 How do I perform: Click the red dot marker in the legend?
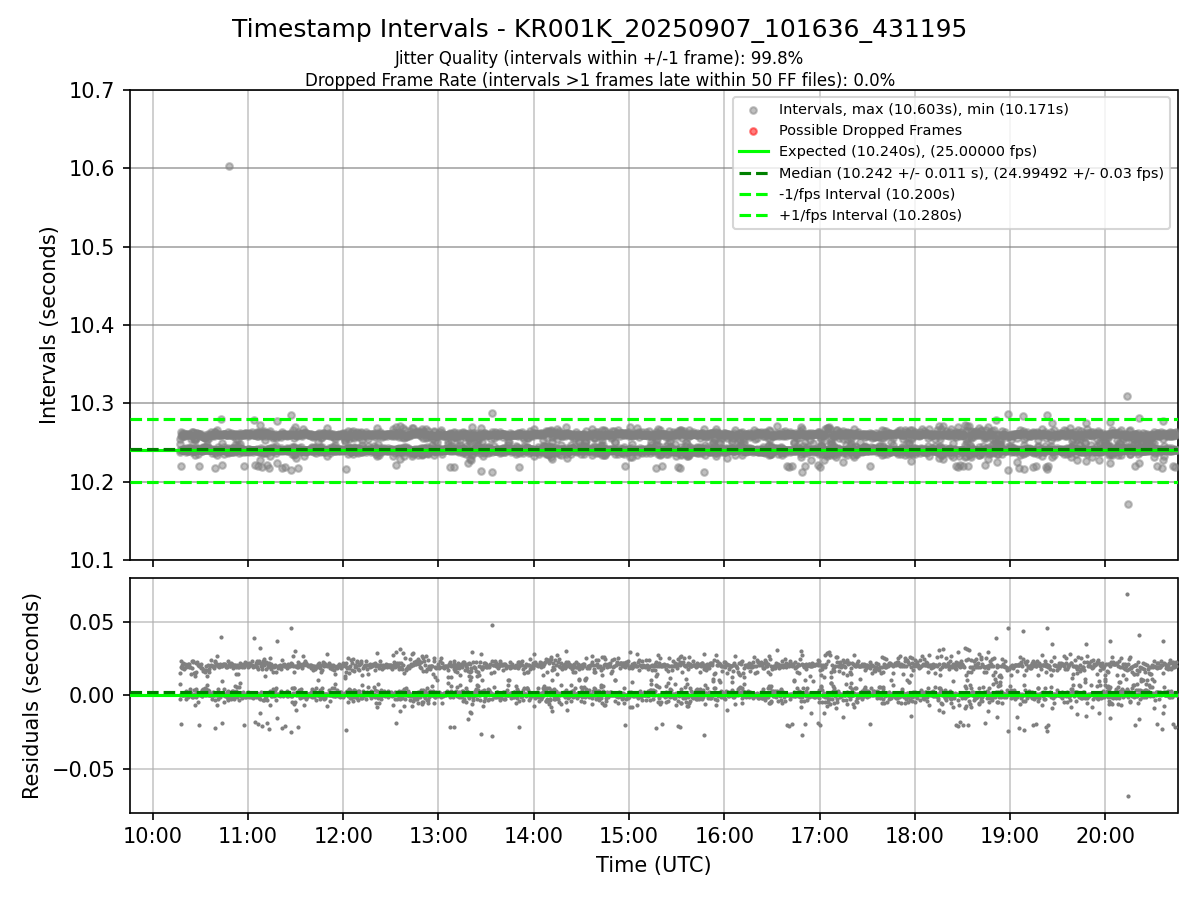(x=754, y=131)
